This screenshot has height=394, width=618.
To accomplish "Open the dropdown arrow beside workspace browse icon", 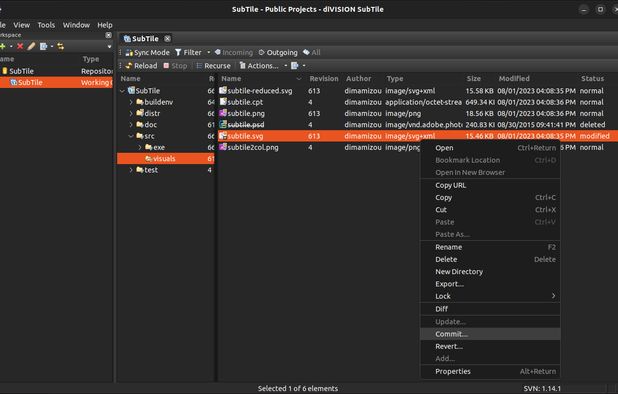I will (x=52, y=46).
